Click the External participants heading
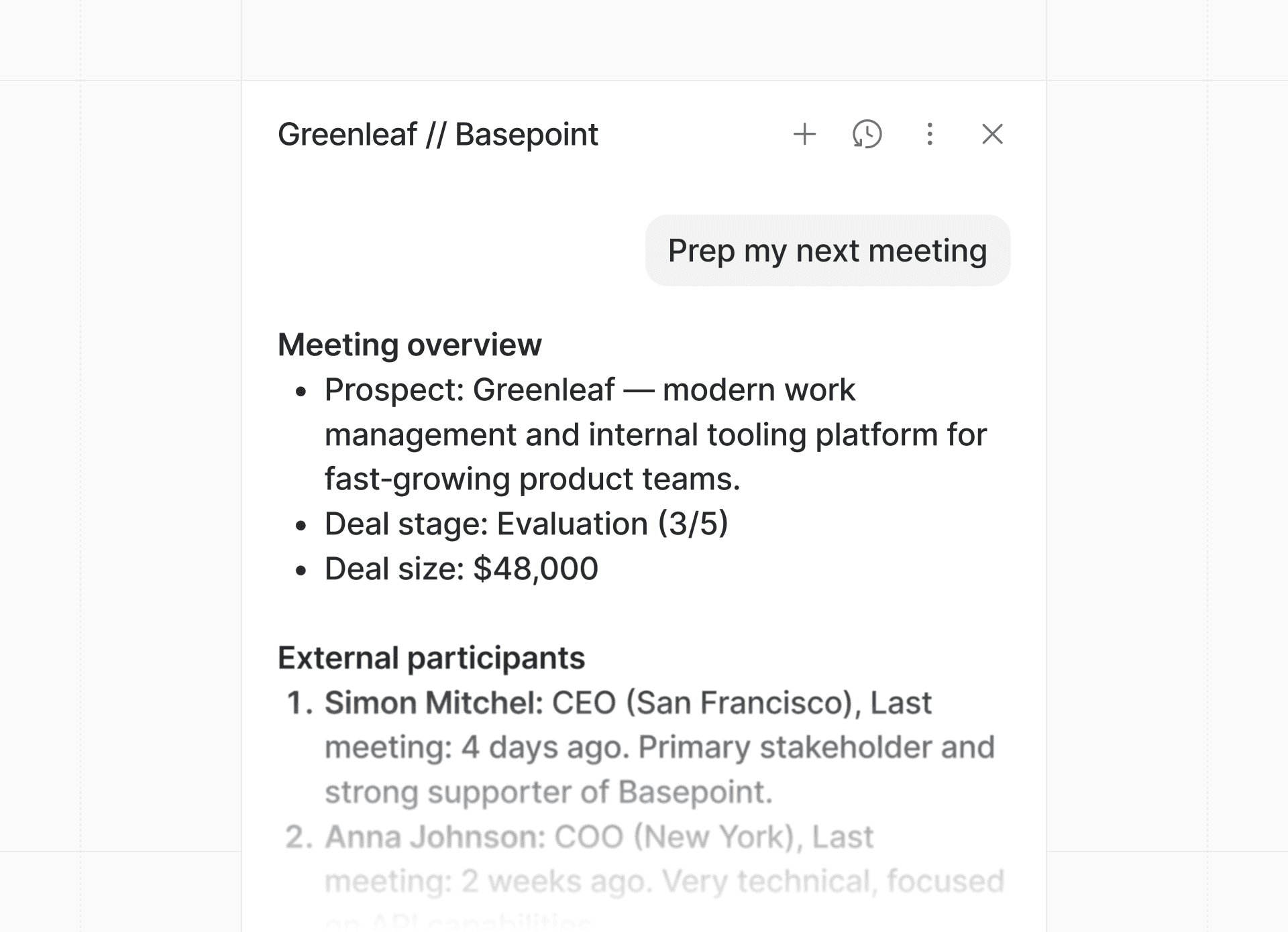 431,658
